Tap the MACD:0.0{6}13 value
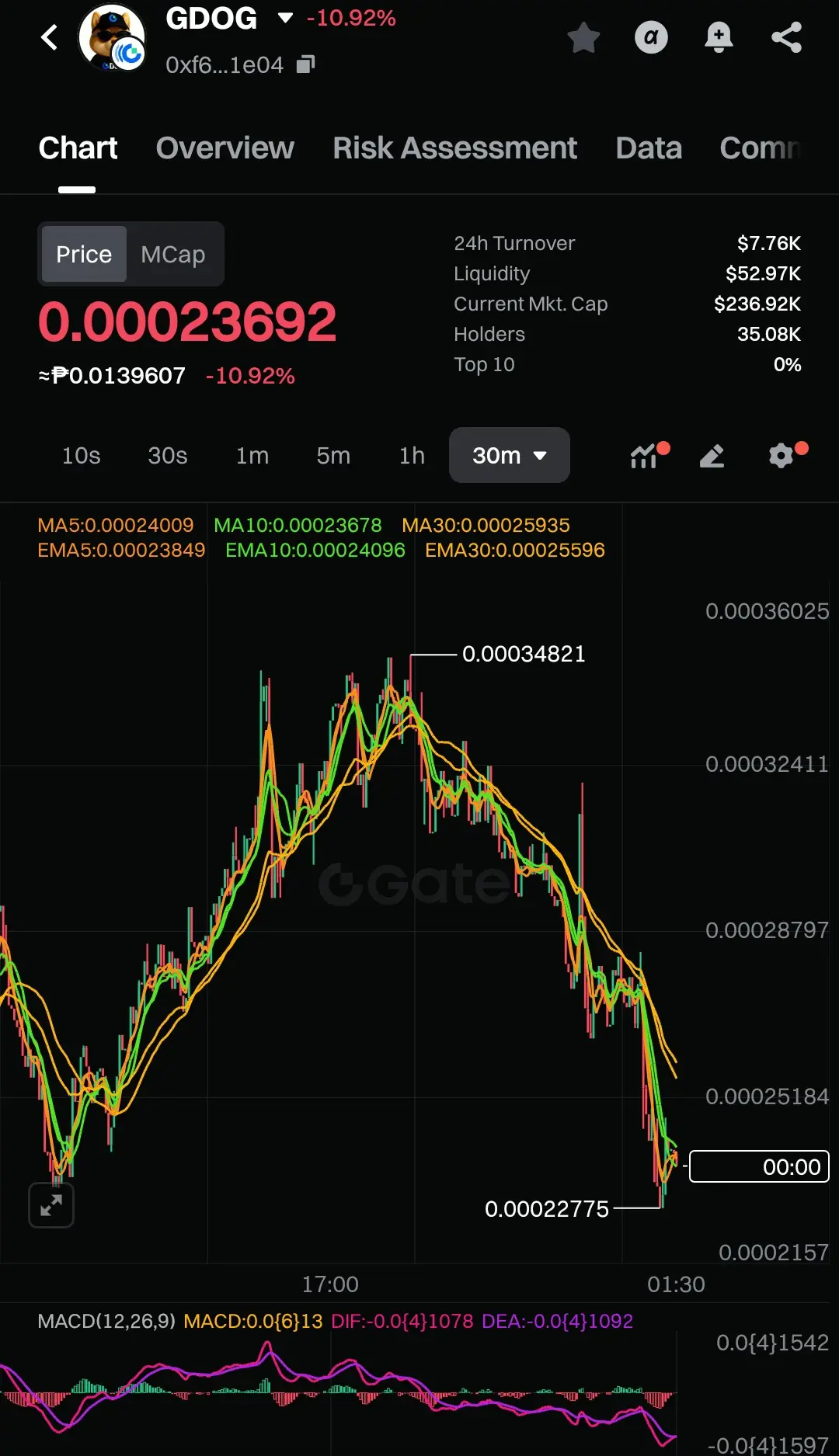839x1456 pixels. [x=252, y=1321]
